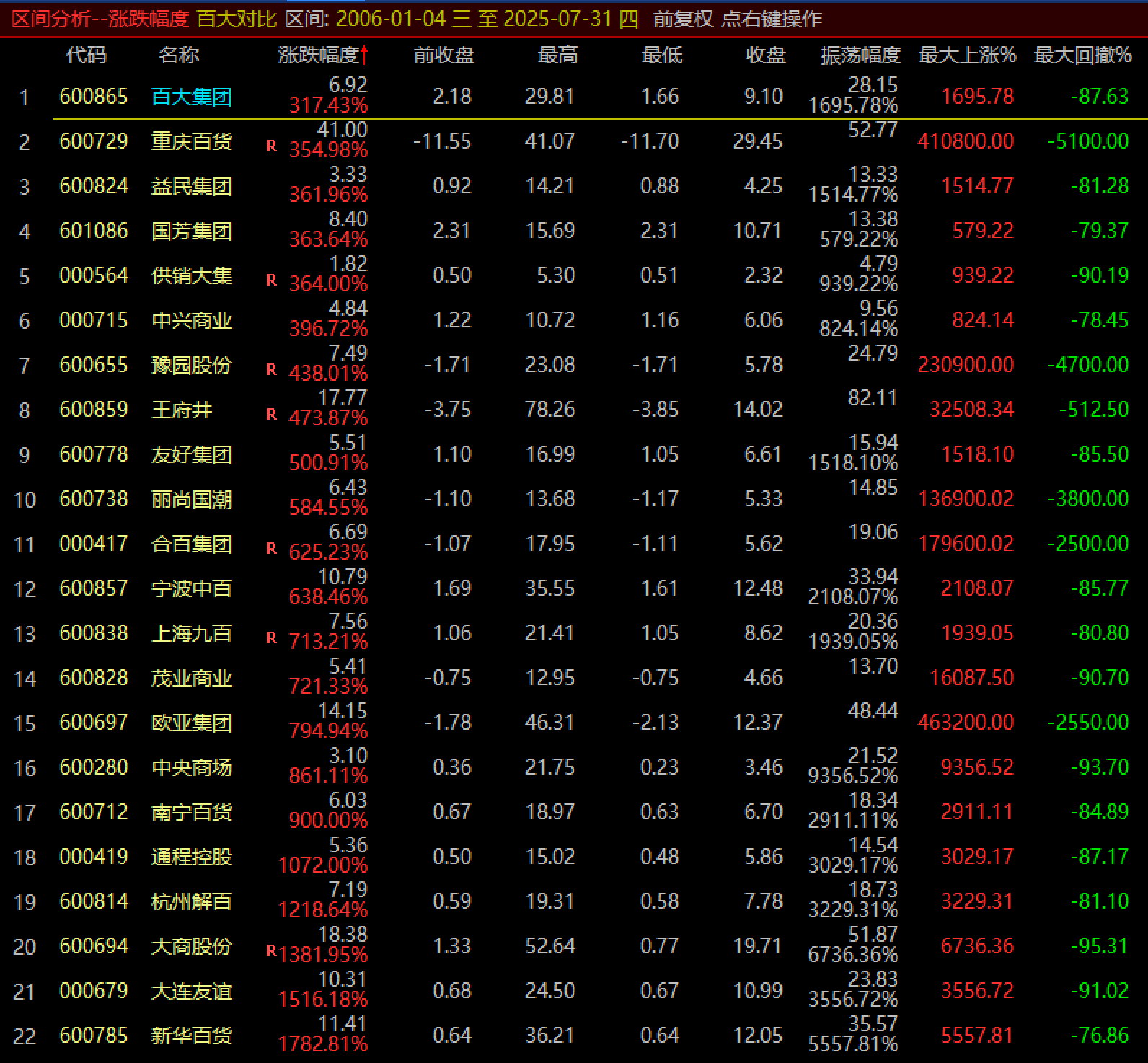
Task: Select stock code 600828
Action: pyautogui.click(x=94, y=678)
